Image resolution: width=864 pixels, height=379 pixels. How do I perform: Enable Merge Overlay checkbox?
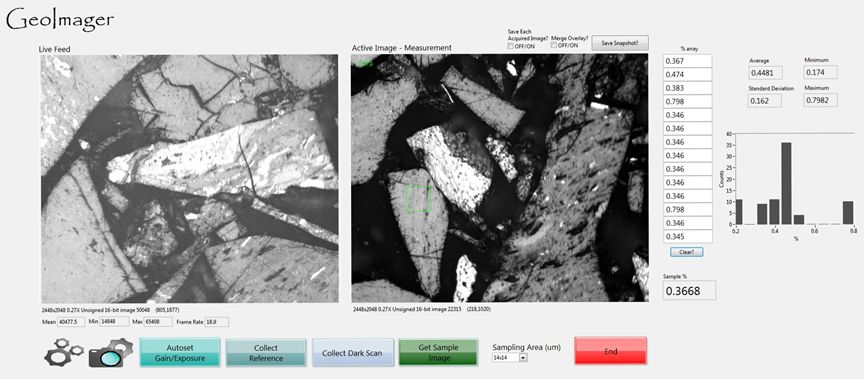pos(554,46)
